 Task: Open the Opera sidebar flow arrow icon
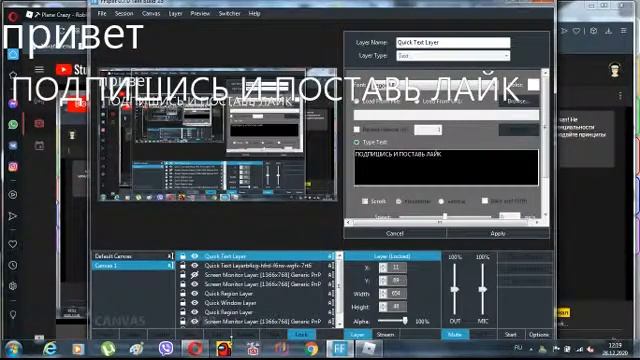(13, 216)
